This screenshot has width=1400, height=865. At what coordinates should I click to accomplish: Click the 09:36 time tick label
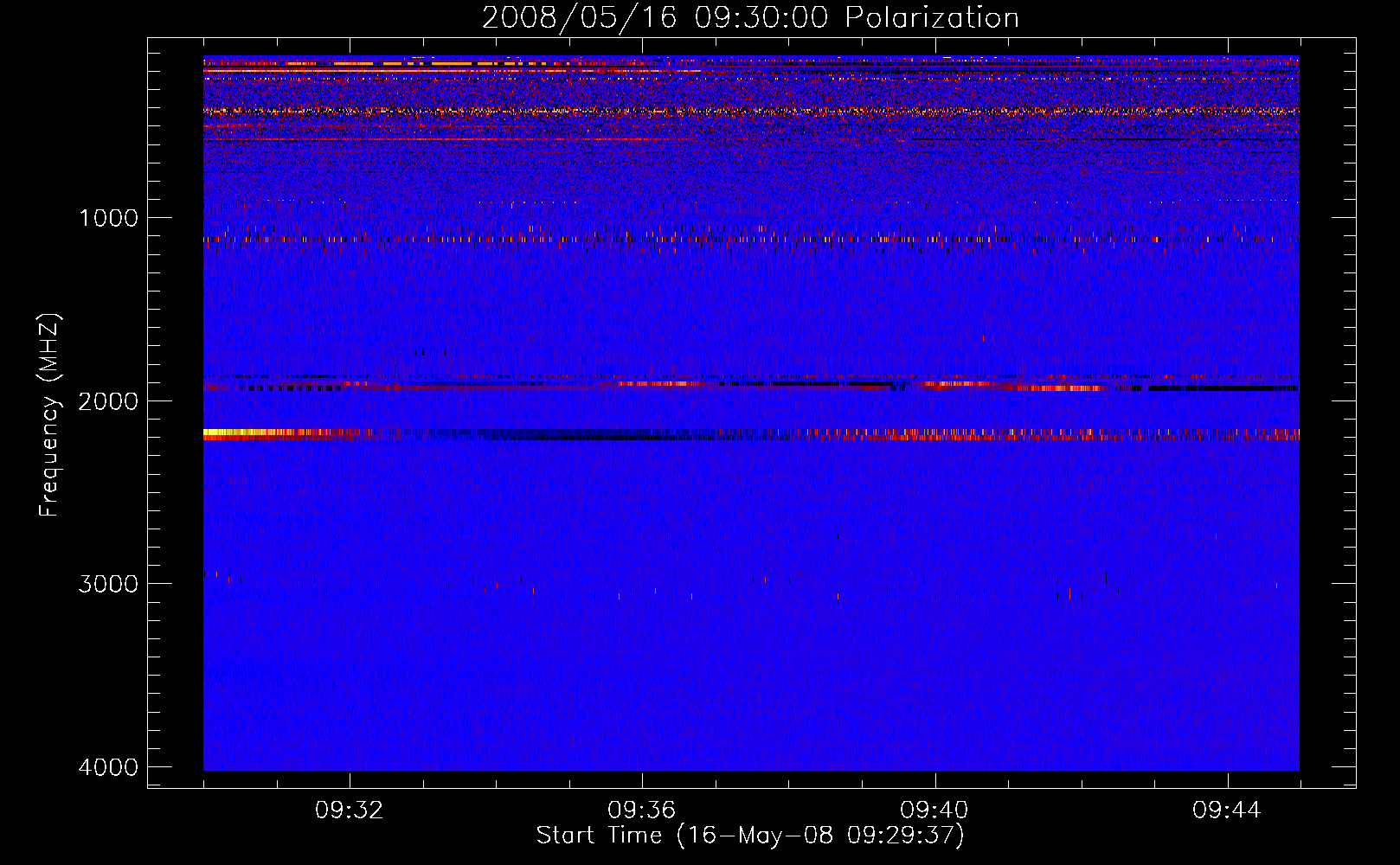642,810
